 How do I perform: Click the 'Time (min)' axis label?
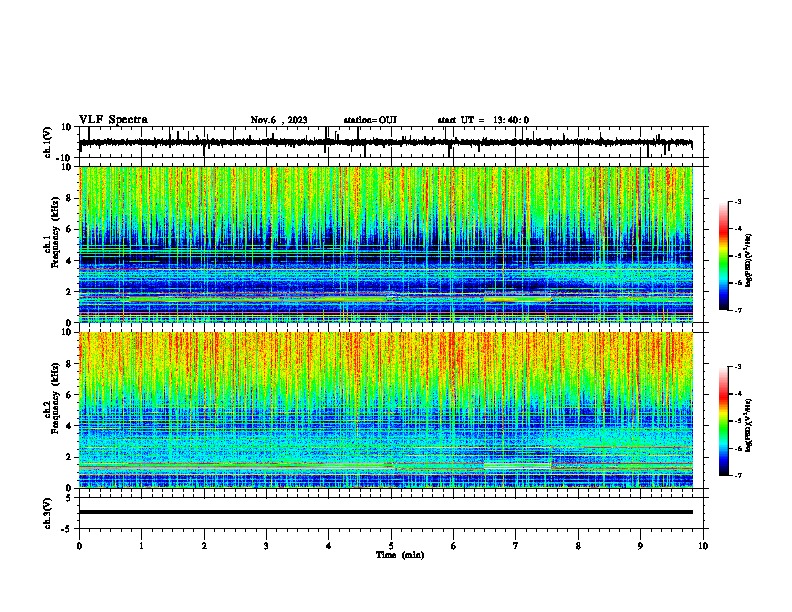pos(400,555)
